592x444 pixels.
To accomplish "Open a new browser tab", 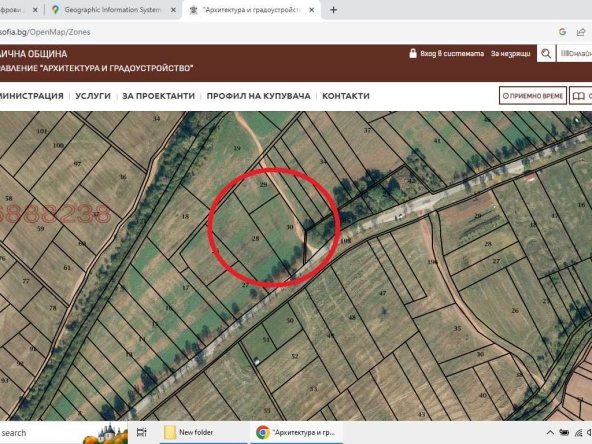I will [333, 10].
